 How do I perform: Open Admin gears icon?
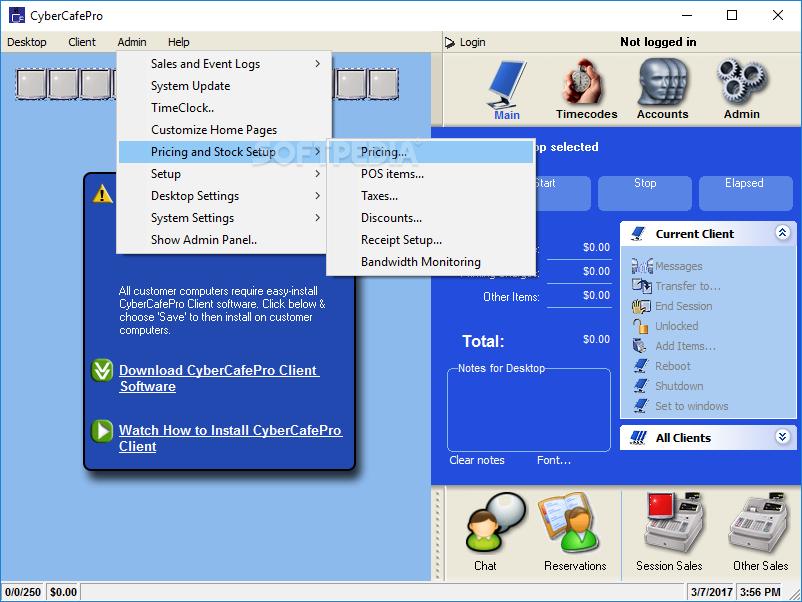742,82
